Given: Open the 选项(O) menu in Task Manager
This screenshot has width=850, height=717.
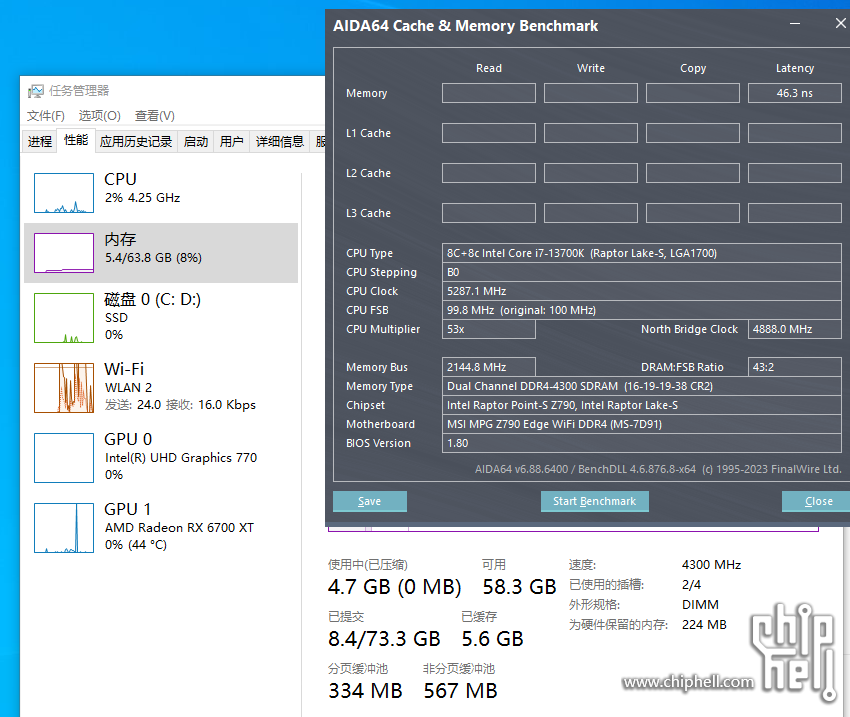Looking at the screenshot, I should tap(100, 116).
